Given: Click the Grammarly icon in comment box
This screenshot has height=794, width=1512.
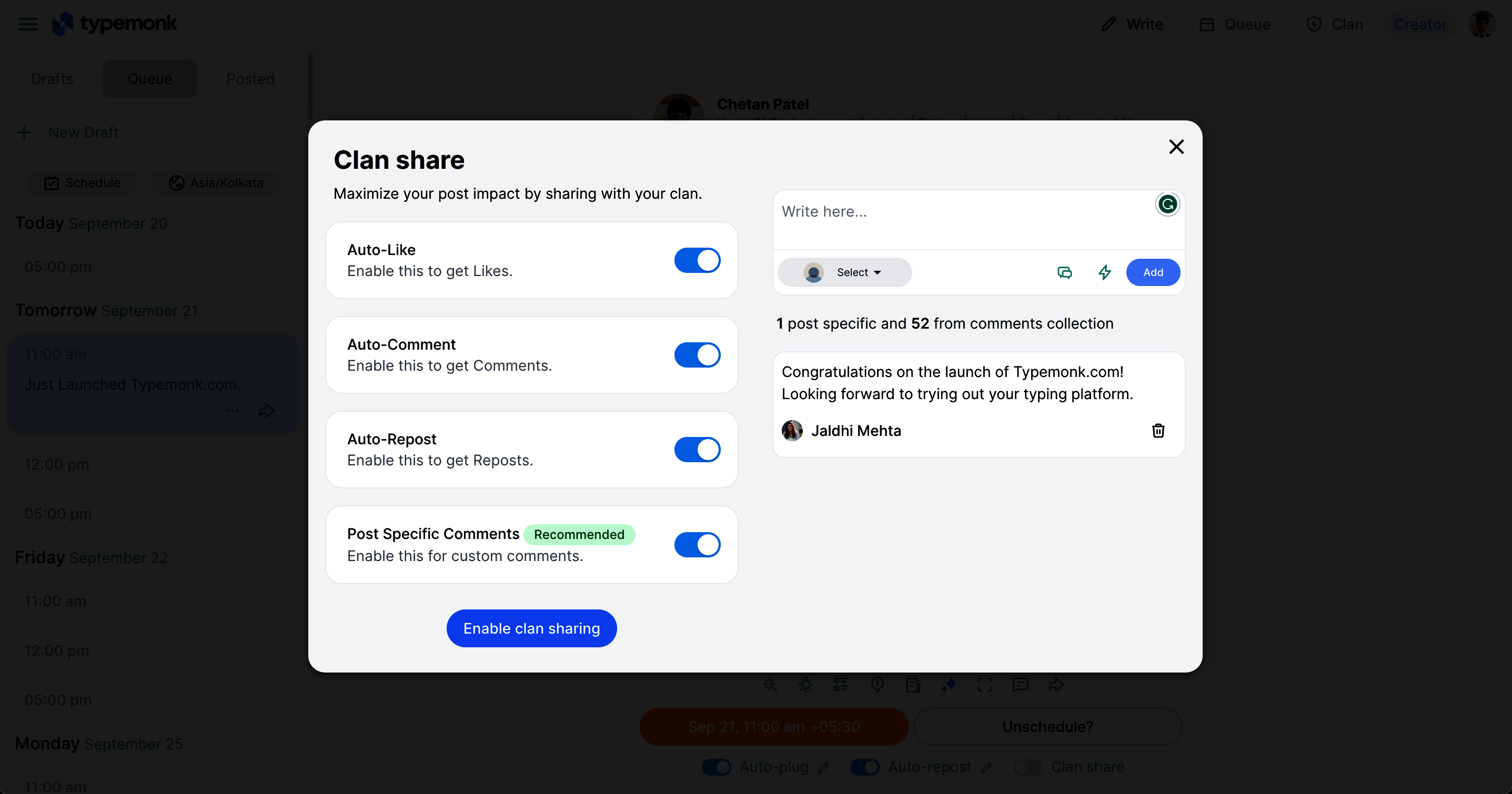Looking at the screenshot, I should pos(1167,204).
